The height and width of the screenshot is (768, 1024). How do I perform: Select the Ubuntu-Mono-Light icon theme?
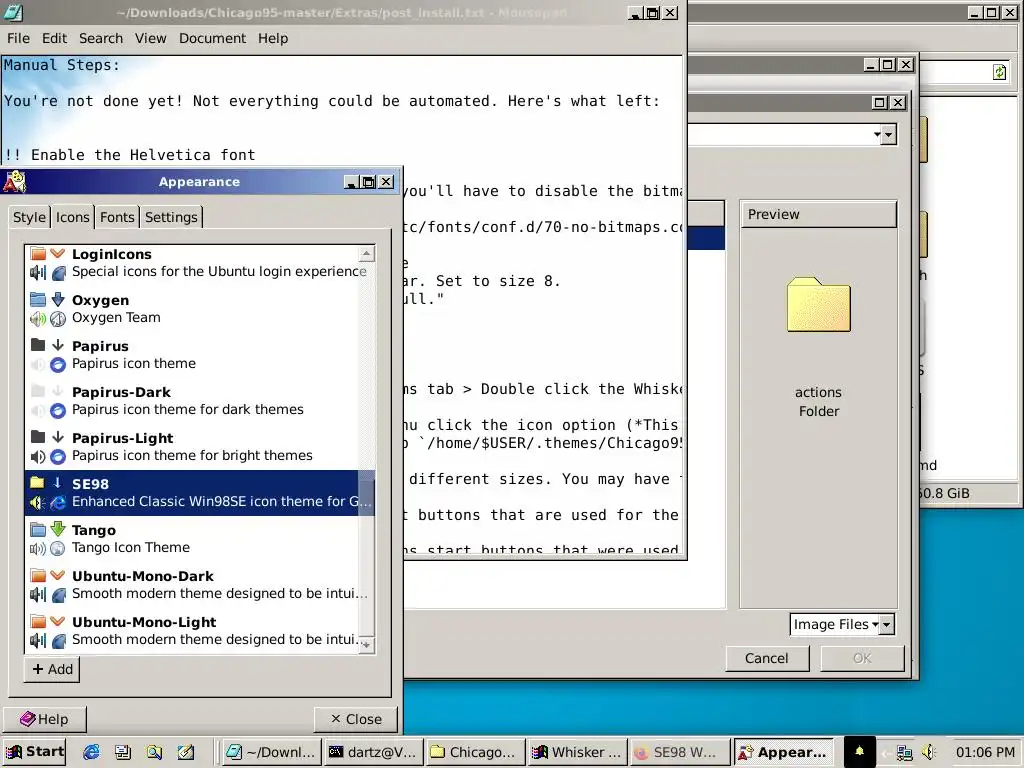[x=199, y=631]
